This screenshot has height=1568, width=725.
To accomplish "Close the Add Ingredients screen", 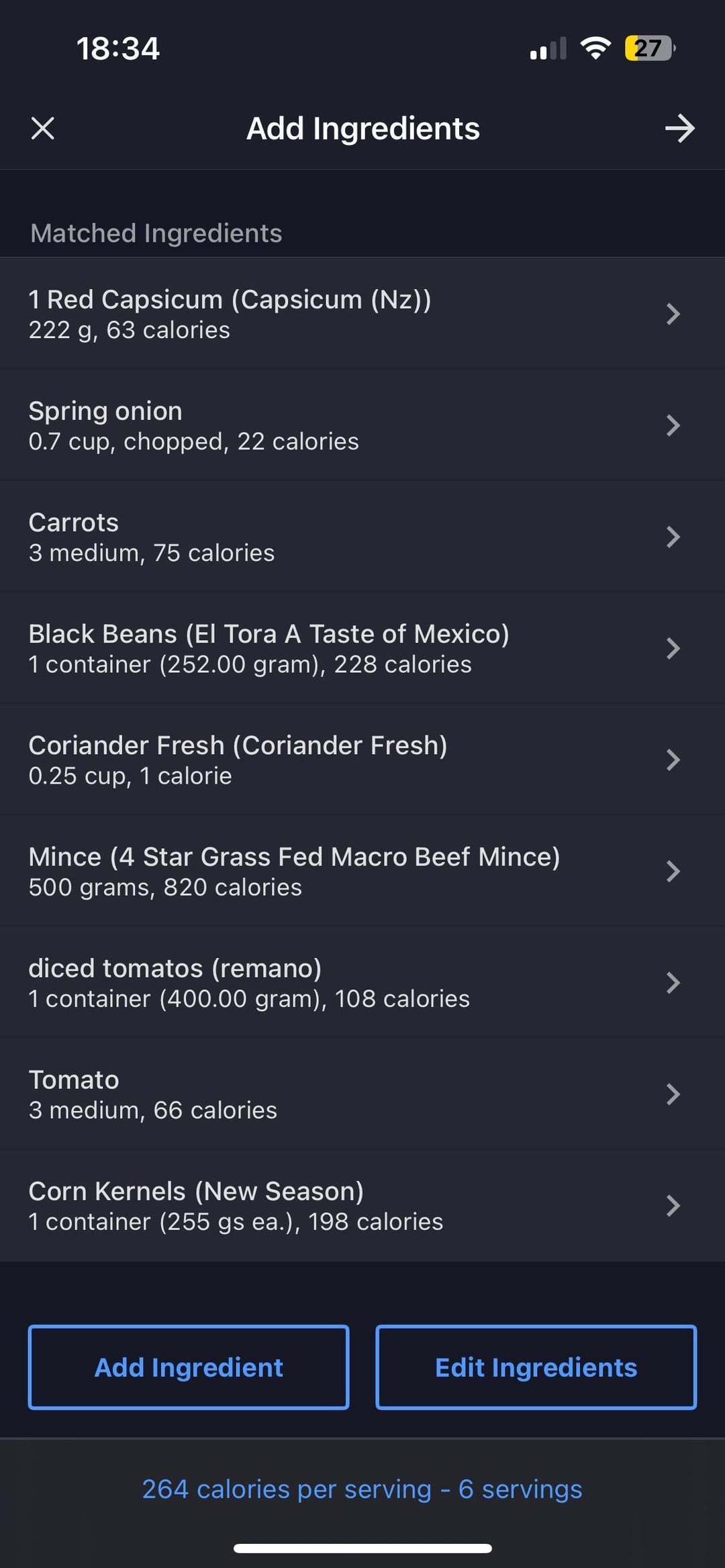I will click(x=43, y=128).
